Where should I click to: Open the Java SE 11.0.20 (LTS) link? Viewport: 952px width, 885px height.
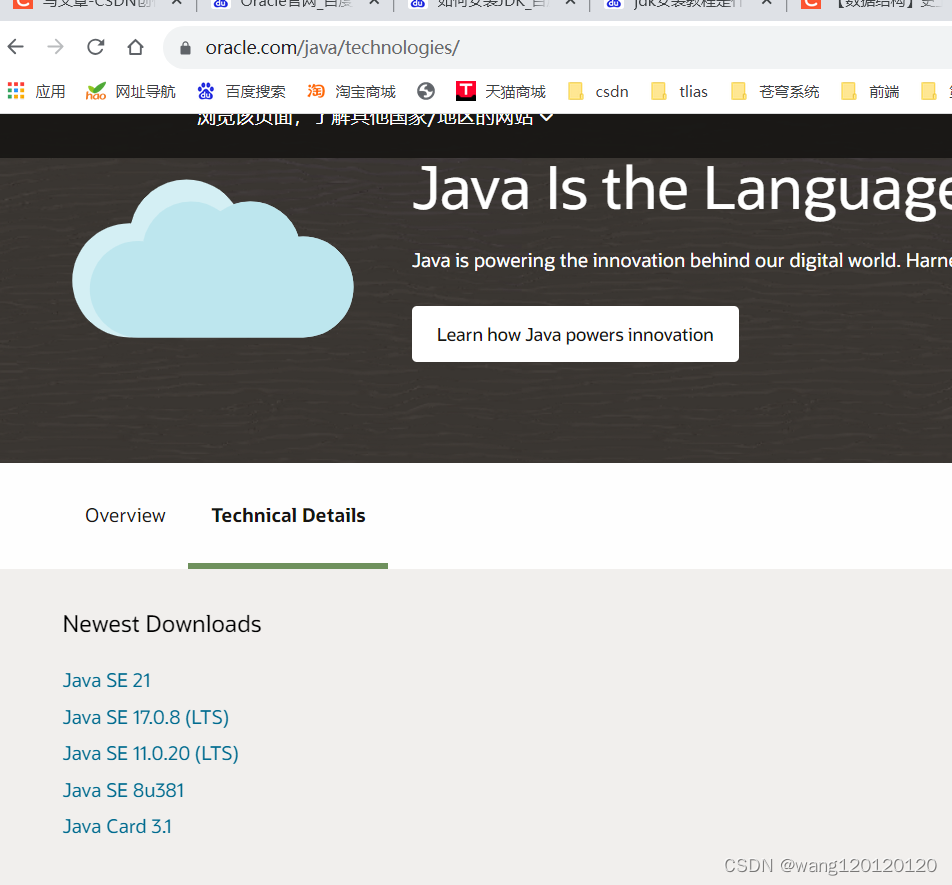pos(151,753)
